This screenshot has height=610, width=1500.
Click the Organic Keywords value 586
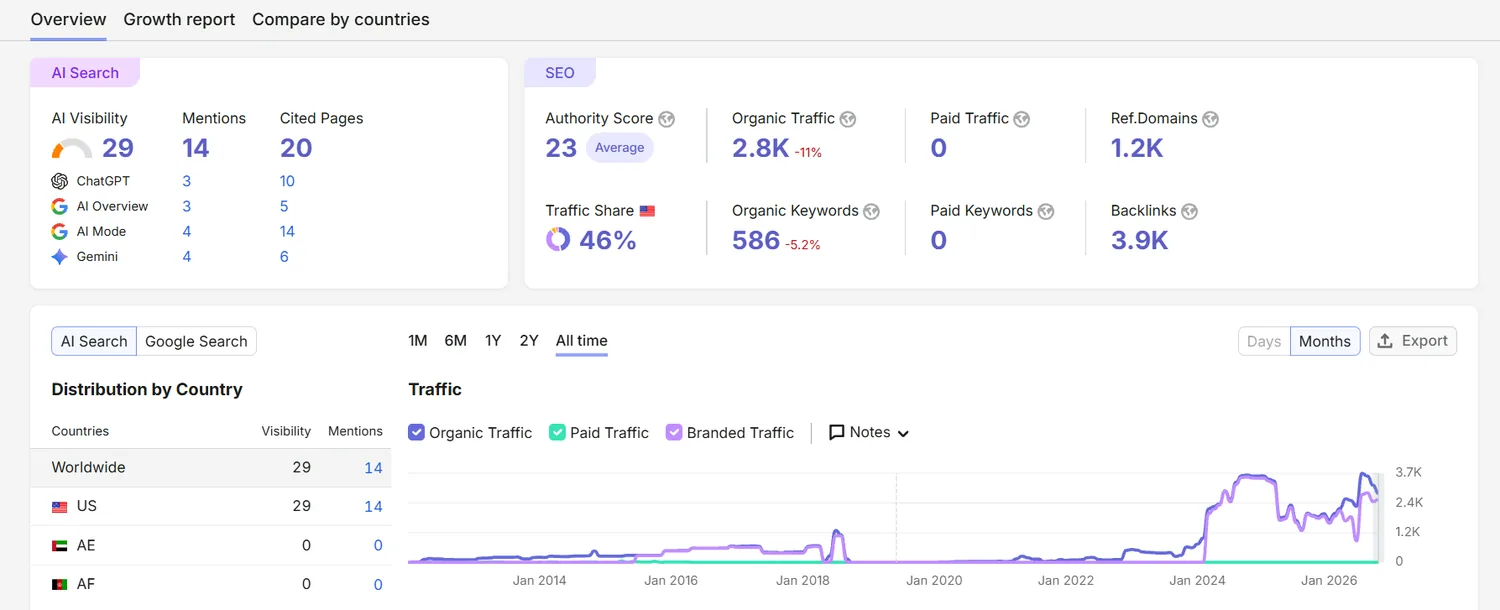click(x=756, y=240)
